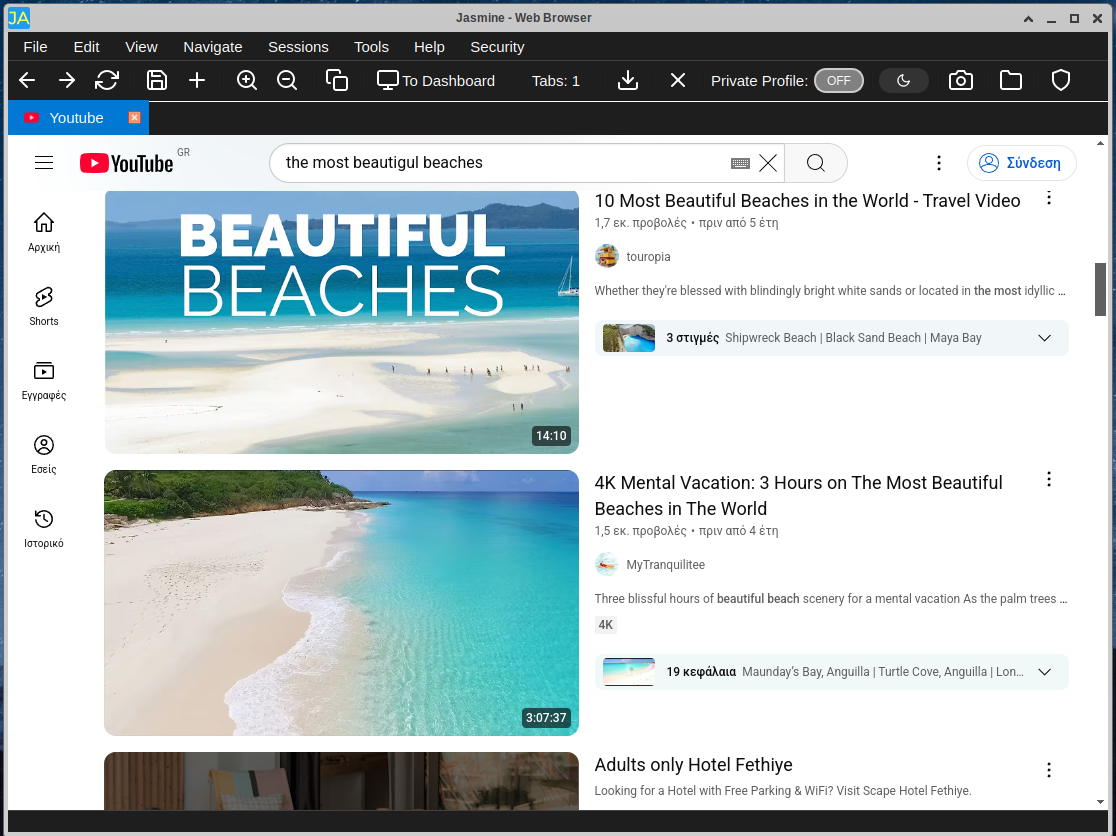Clear the search text with the X icon
The height and width of the screenshot is (836, 1116).
pyautogui.click(x=768, y=163)
